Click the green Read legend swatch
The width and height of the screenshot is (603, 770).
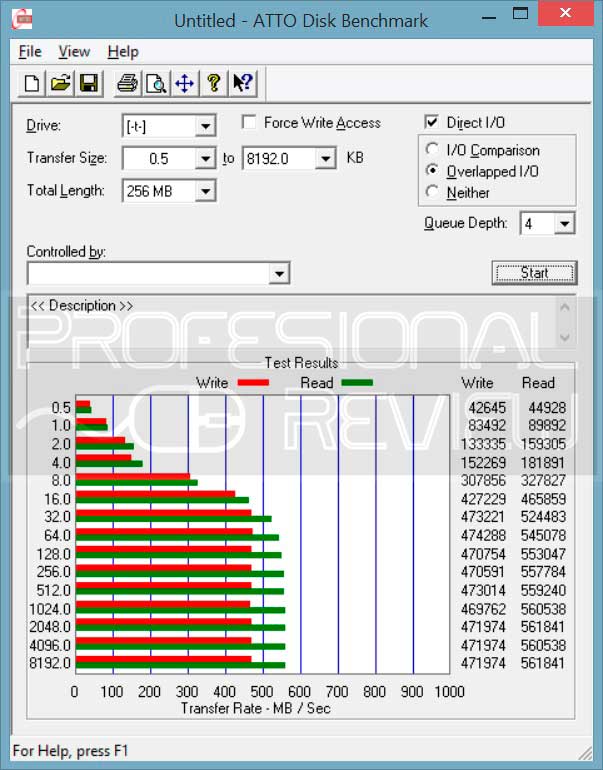(357, 383)
